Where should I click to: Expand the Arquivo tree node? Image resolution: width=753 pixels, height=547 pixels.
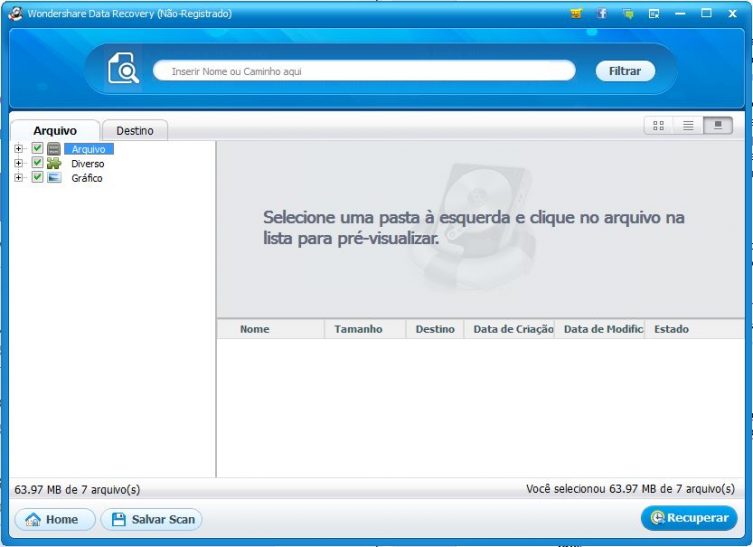point(18,149)
